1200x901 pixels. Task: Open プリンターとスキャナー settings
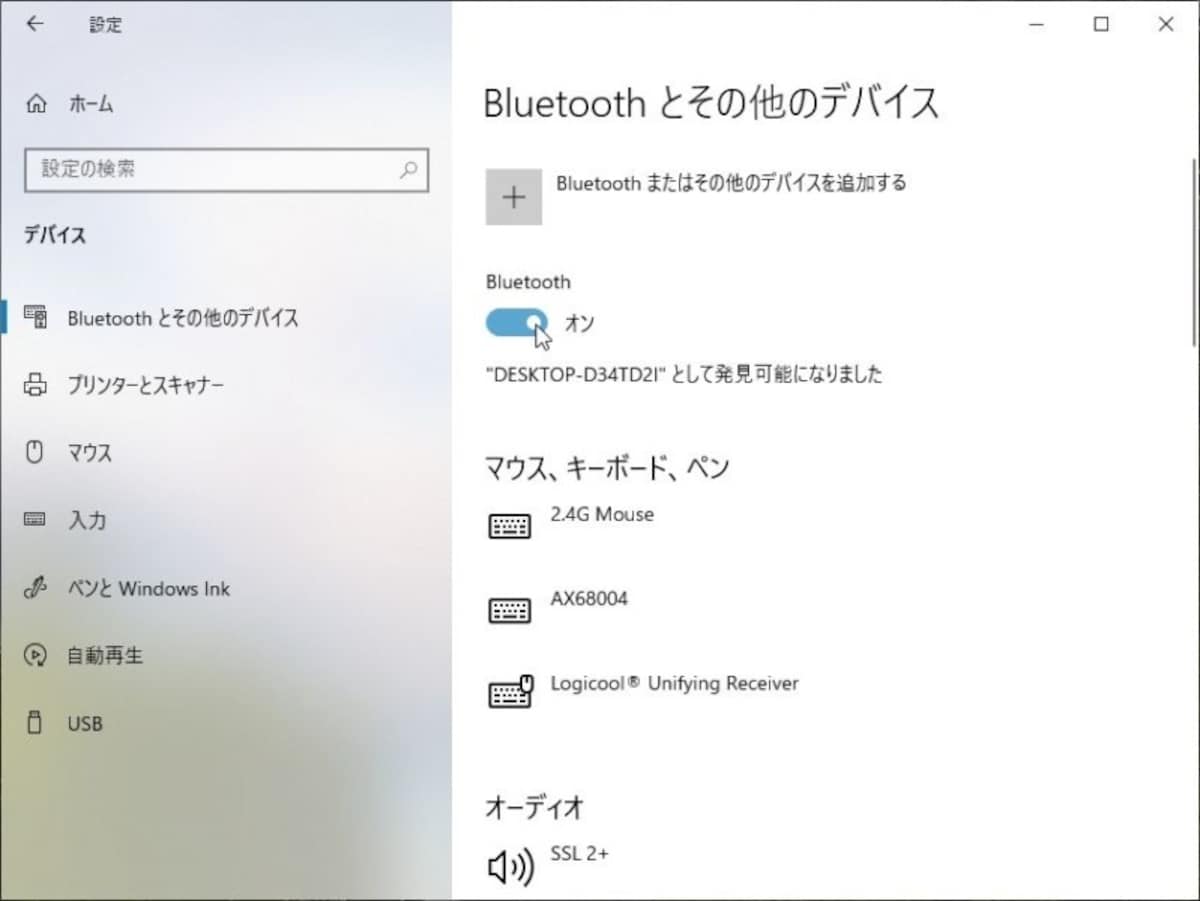[x=145, y=385]
